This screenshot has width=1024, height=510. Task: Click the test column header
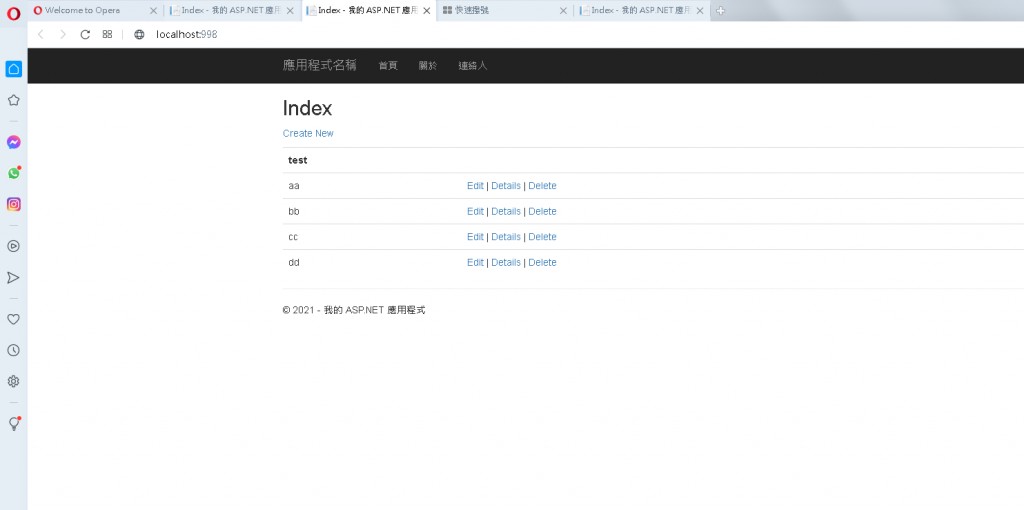coord(298,160)
